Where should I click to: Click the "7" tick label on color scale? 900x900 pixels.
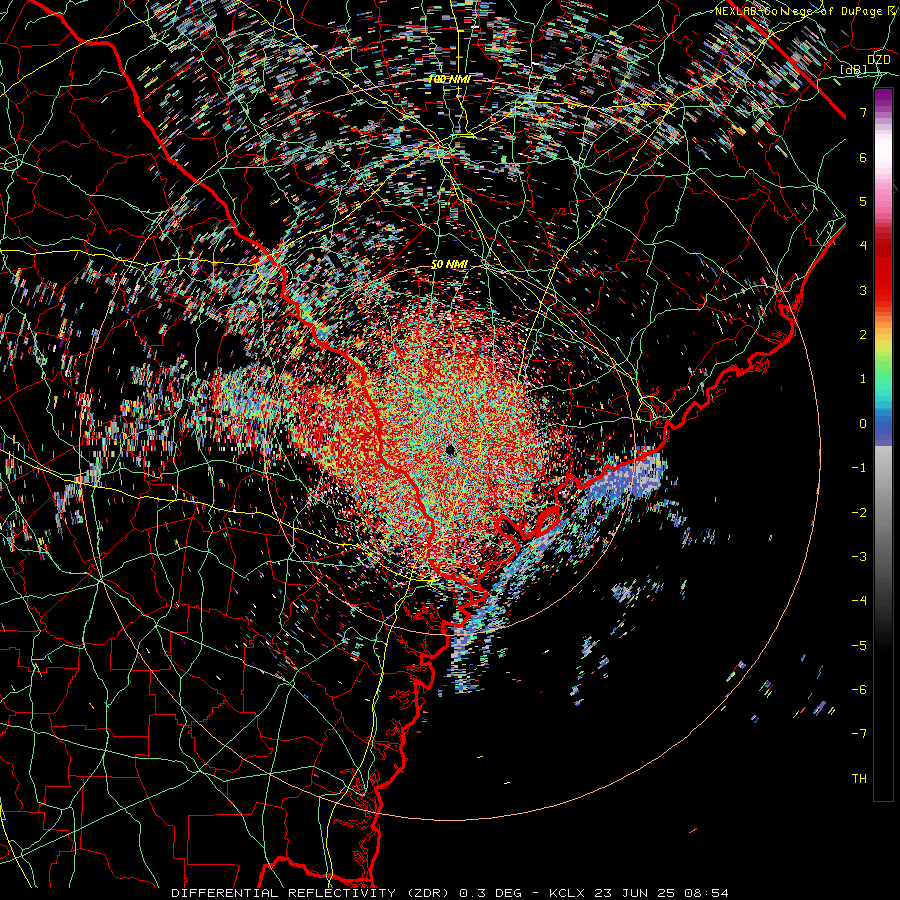point(863,112)
